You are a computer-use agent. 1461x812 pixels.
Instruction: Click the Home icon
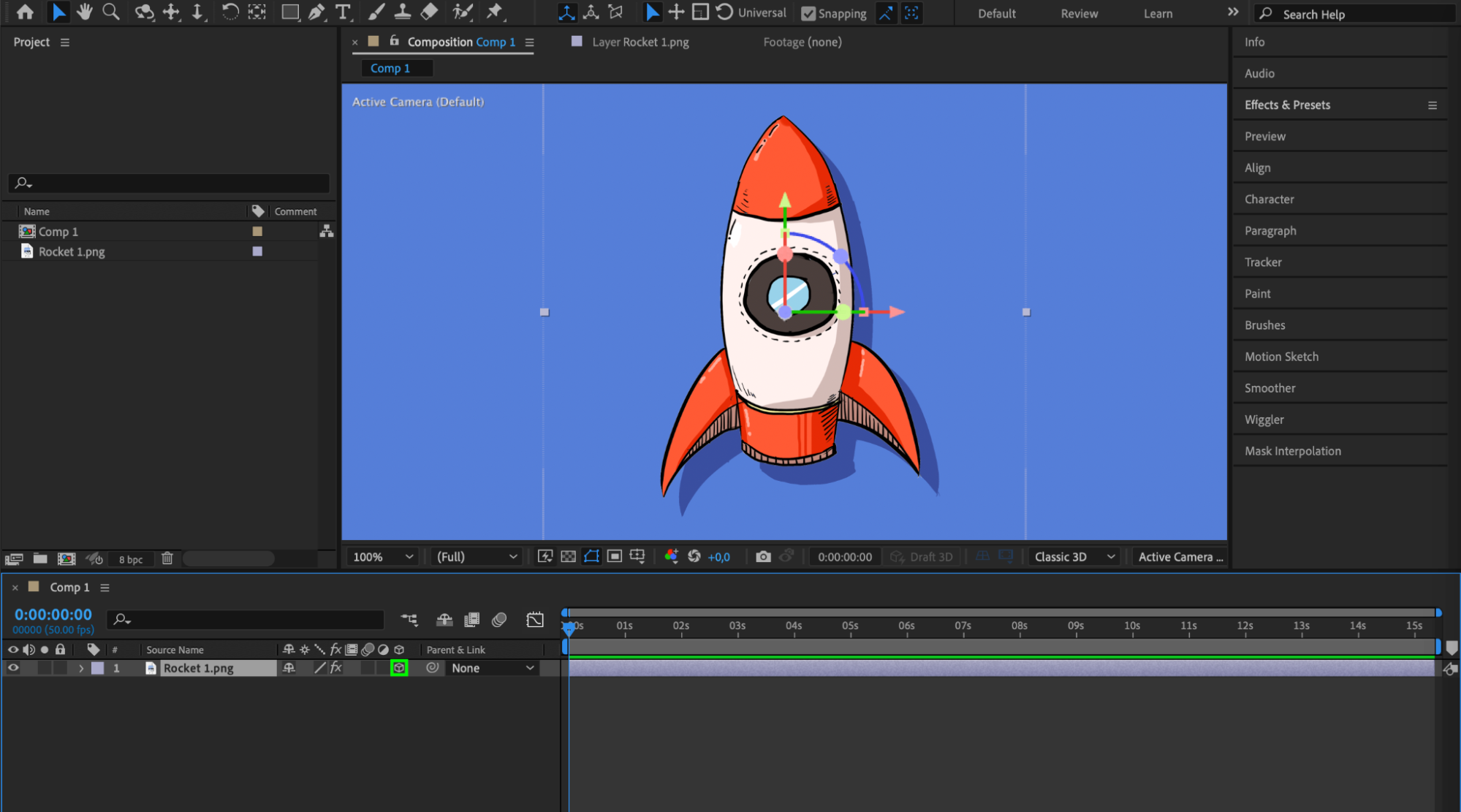click(x=25, y=12)
